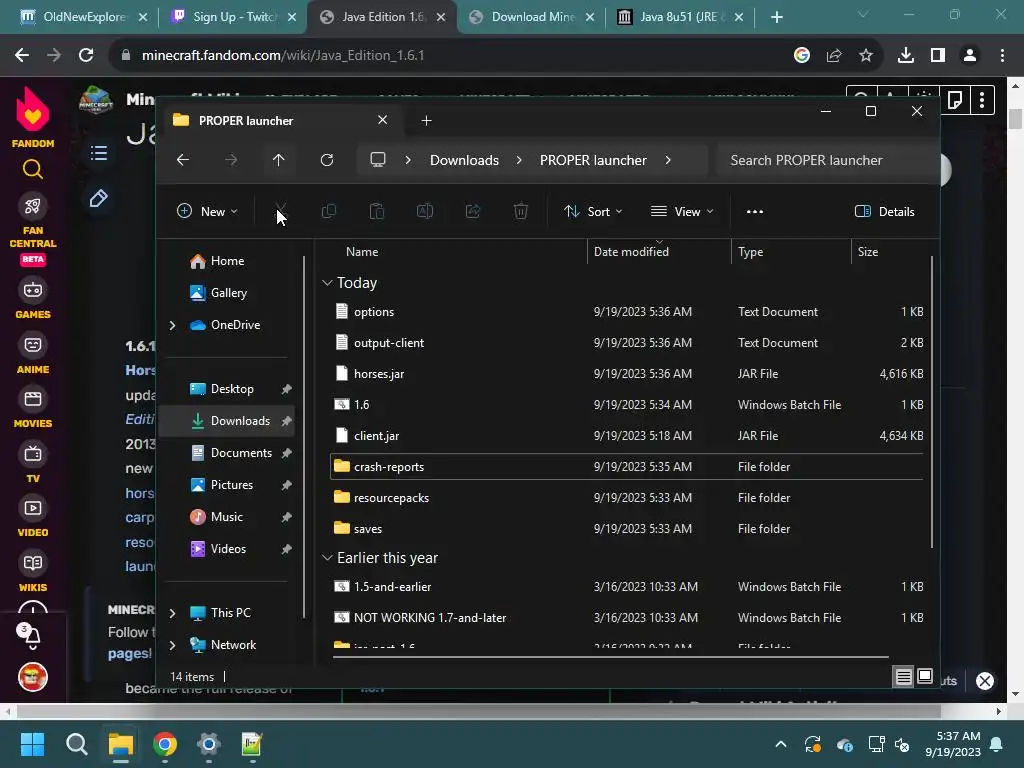1024x768 pixels.
Task: Click the Search PROPER launcher field
Action: pos(827,160)
